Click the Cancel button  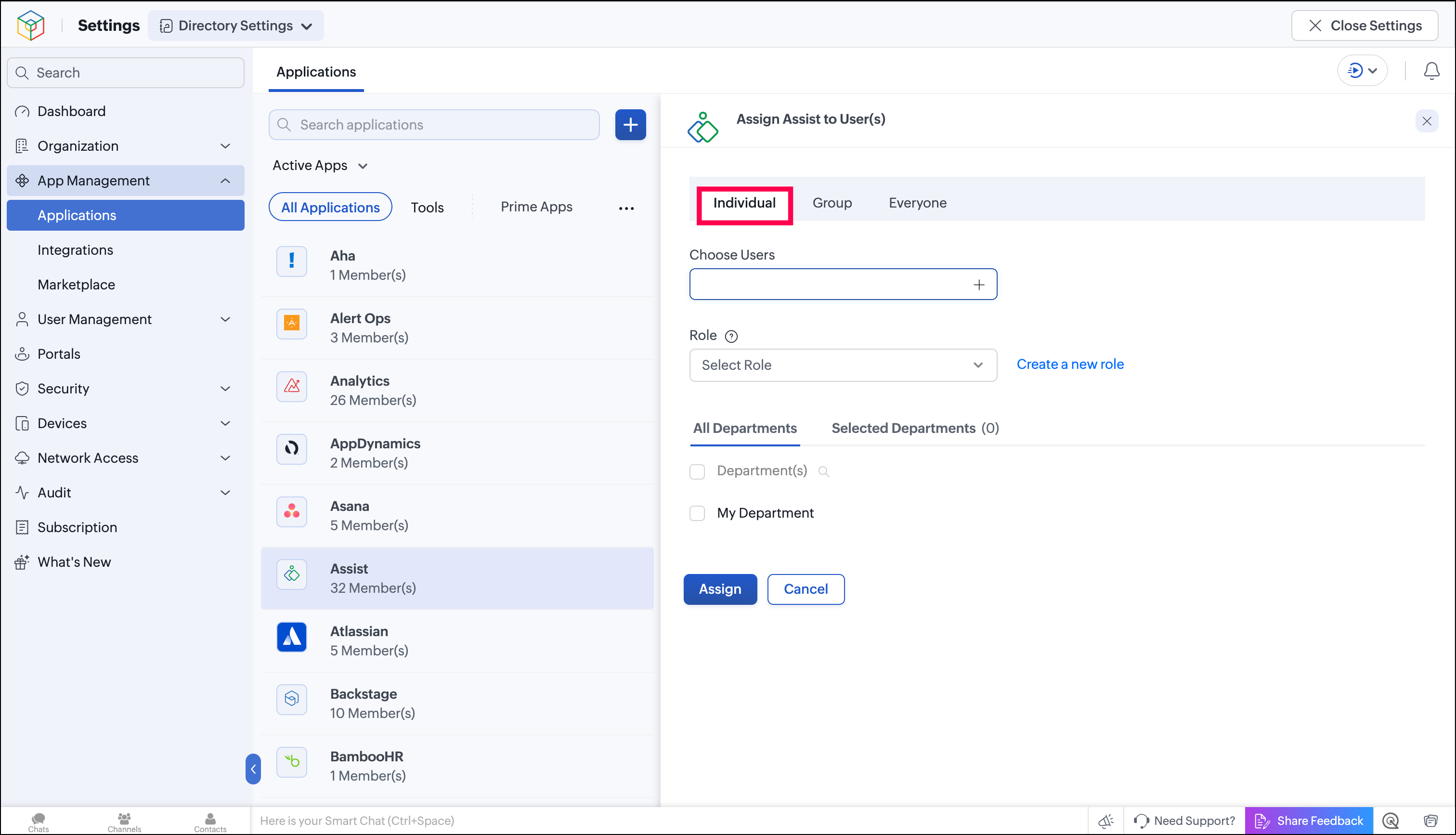(x=806, y=589)
